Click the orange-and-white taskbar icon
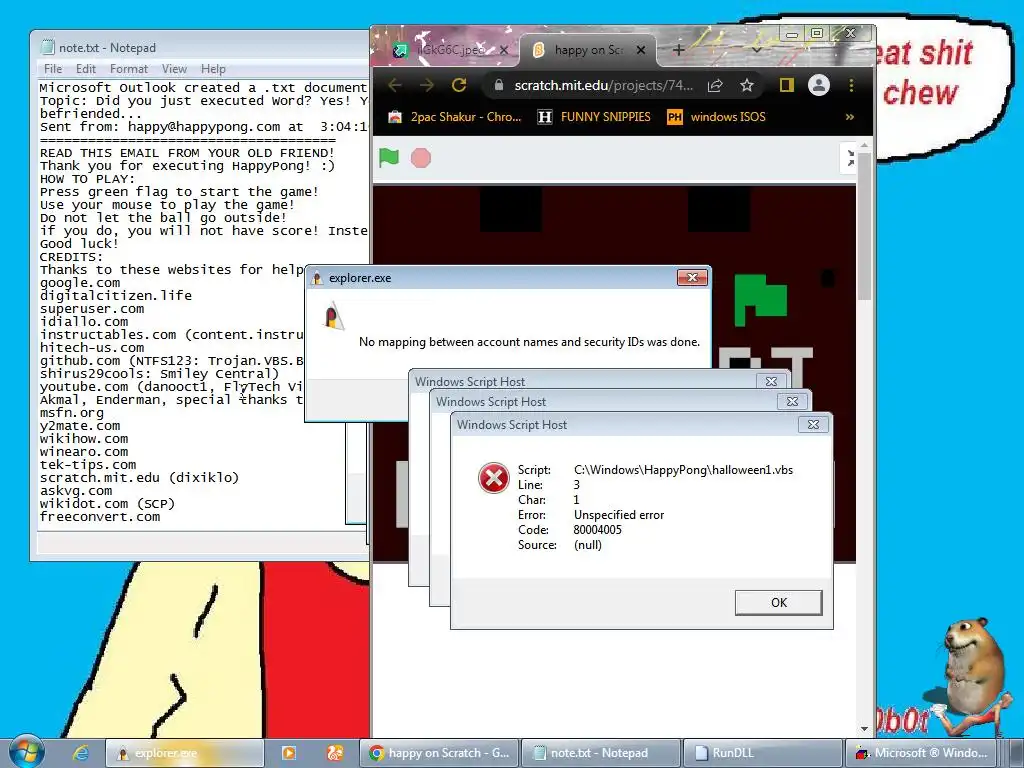Image resolution: width=1024 pixels, height=768 pixels. (334, 753)
